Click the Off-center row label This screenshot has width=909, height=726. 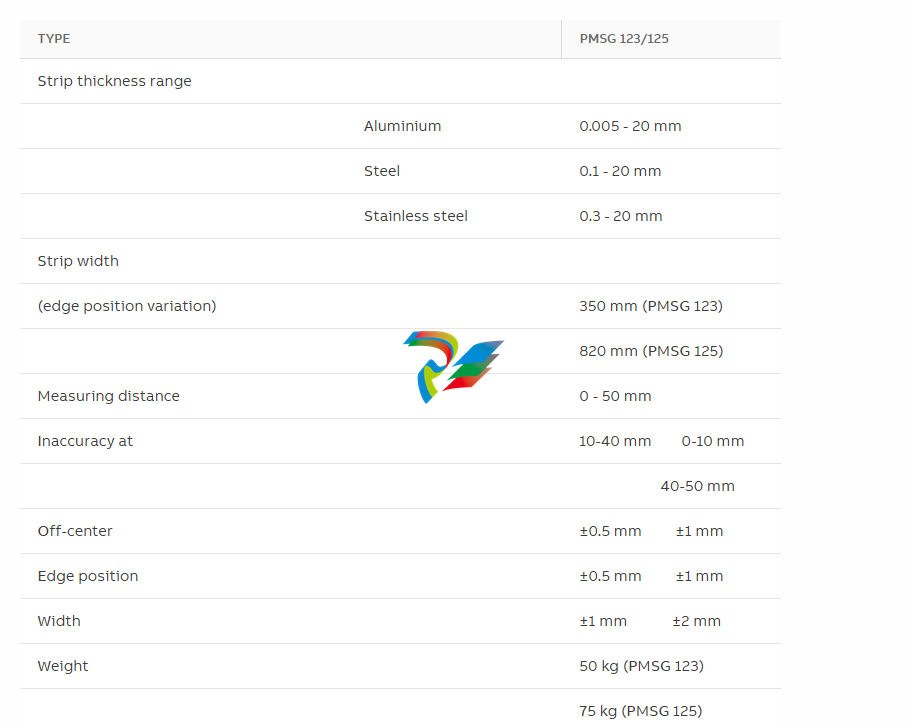[x=75, y=531]
